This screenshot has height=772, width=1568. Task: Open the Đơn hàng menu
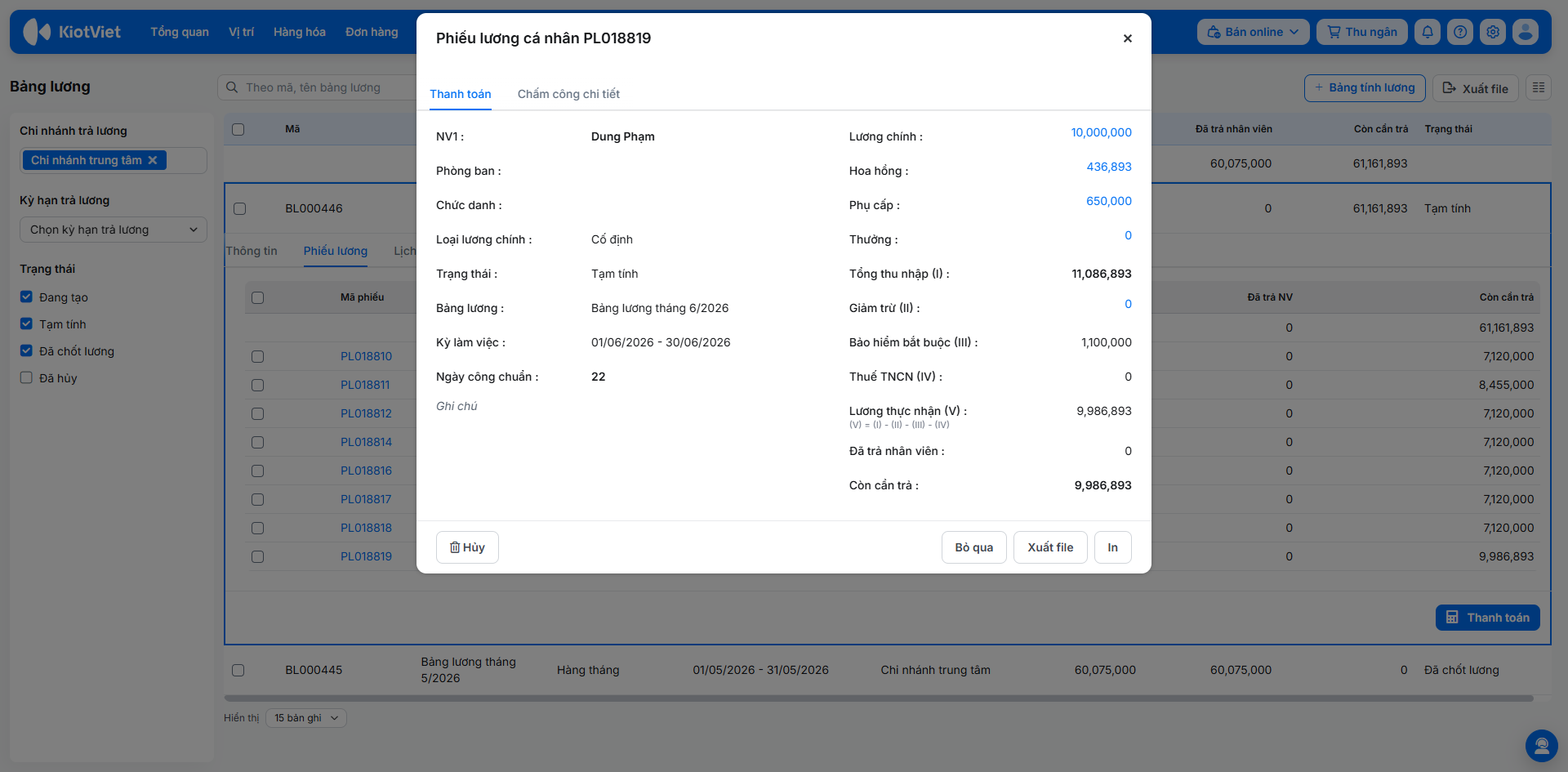(x=372, y=32)
